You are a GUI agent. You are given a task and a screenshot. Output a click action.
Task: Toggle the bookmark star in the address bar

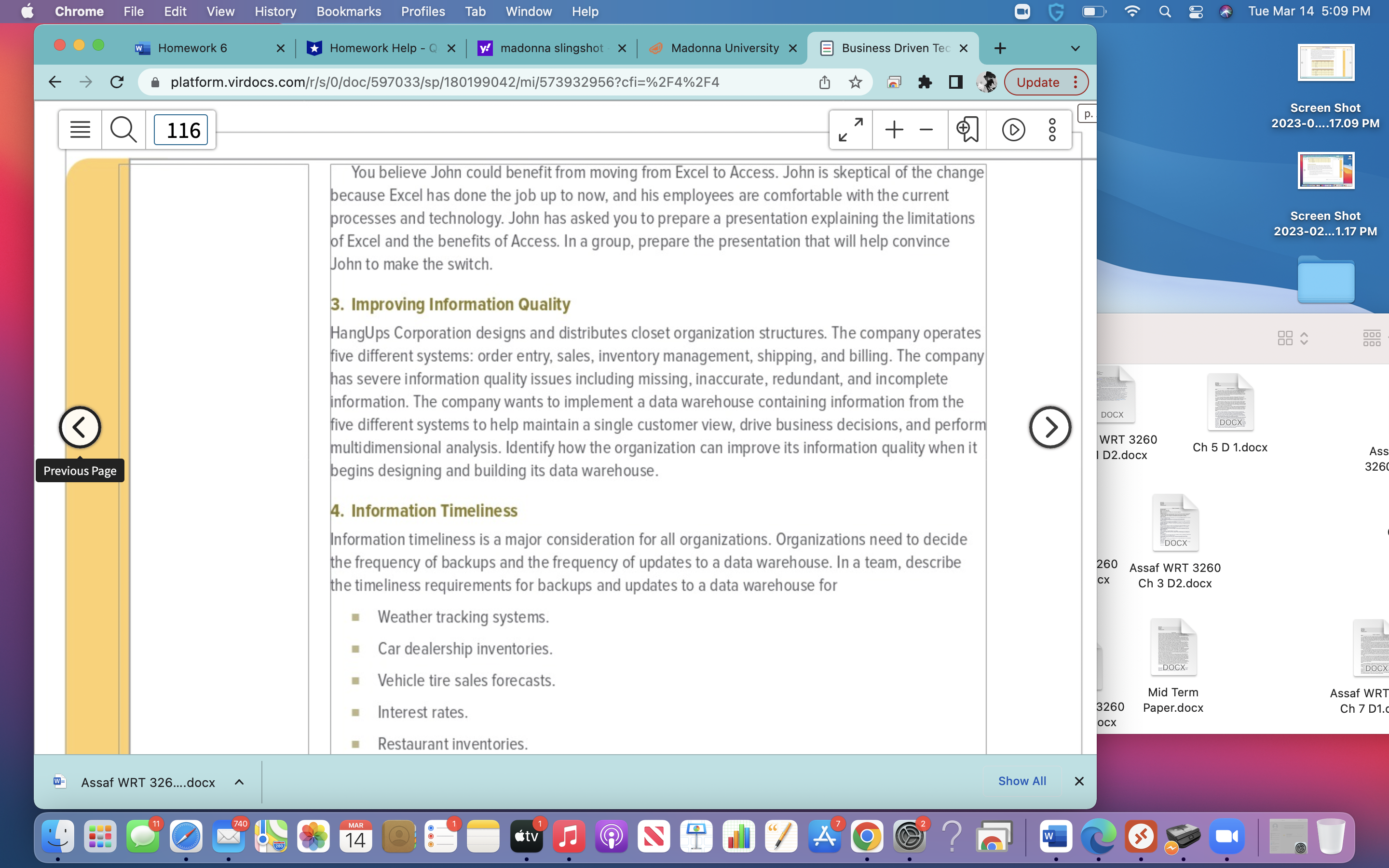[x=855, y=81]
